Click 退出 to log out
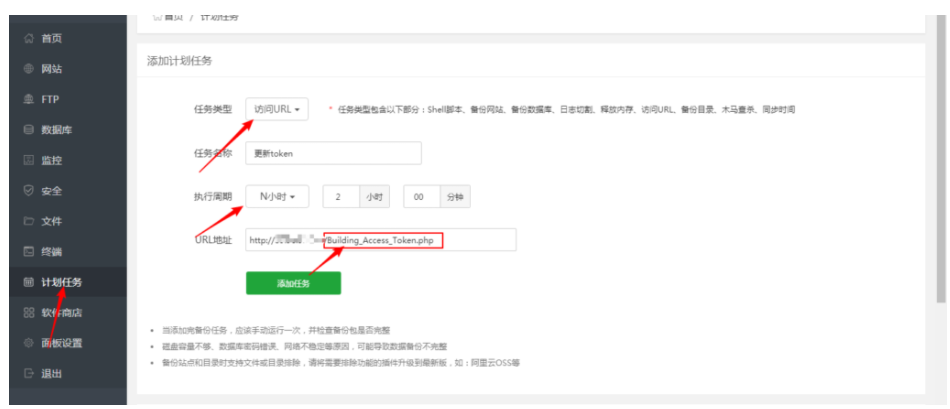 pos(50,374)
